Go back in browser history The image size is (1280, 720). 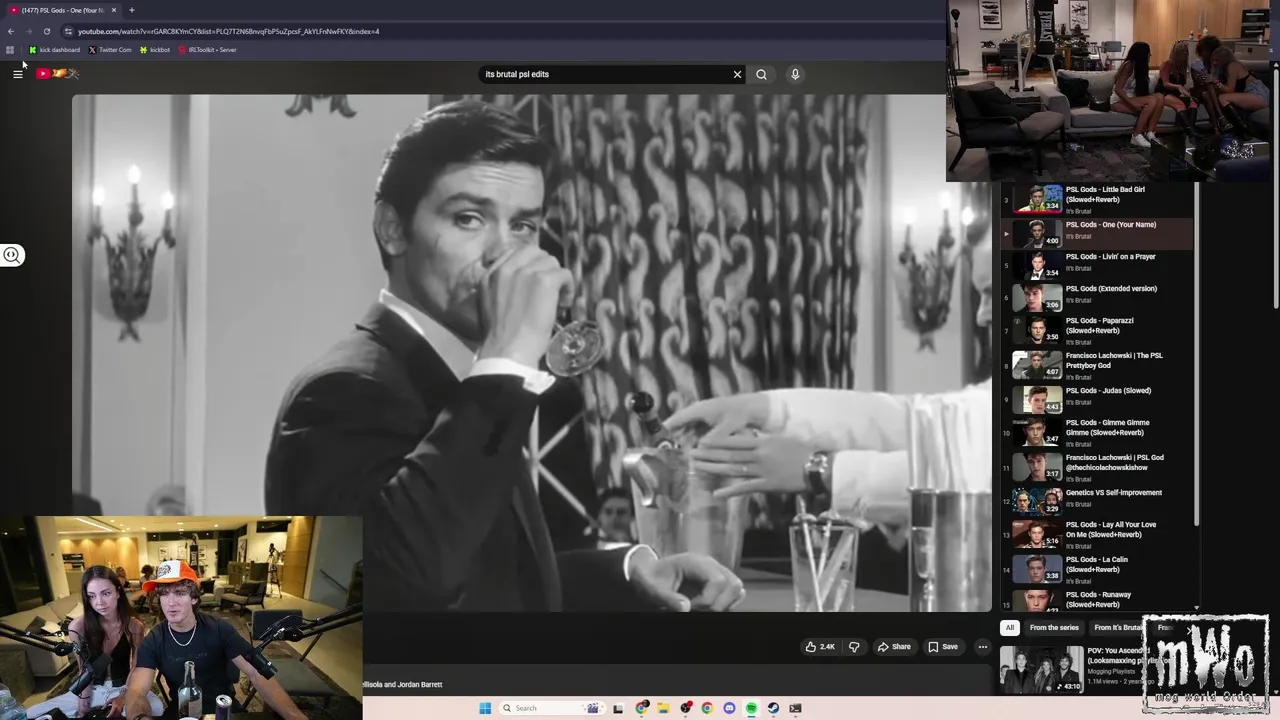tap(11, 31)
